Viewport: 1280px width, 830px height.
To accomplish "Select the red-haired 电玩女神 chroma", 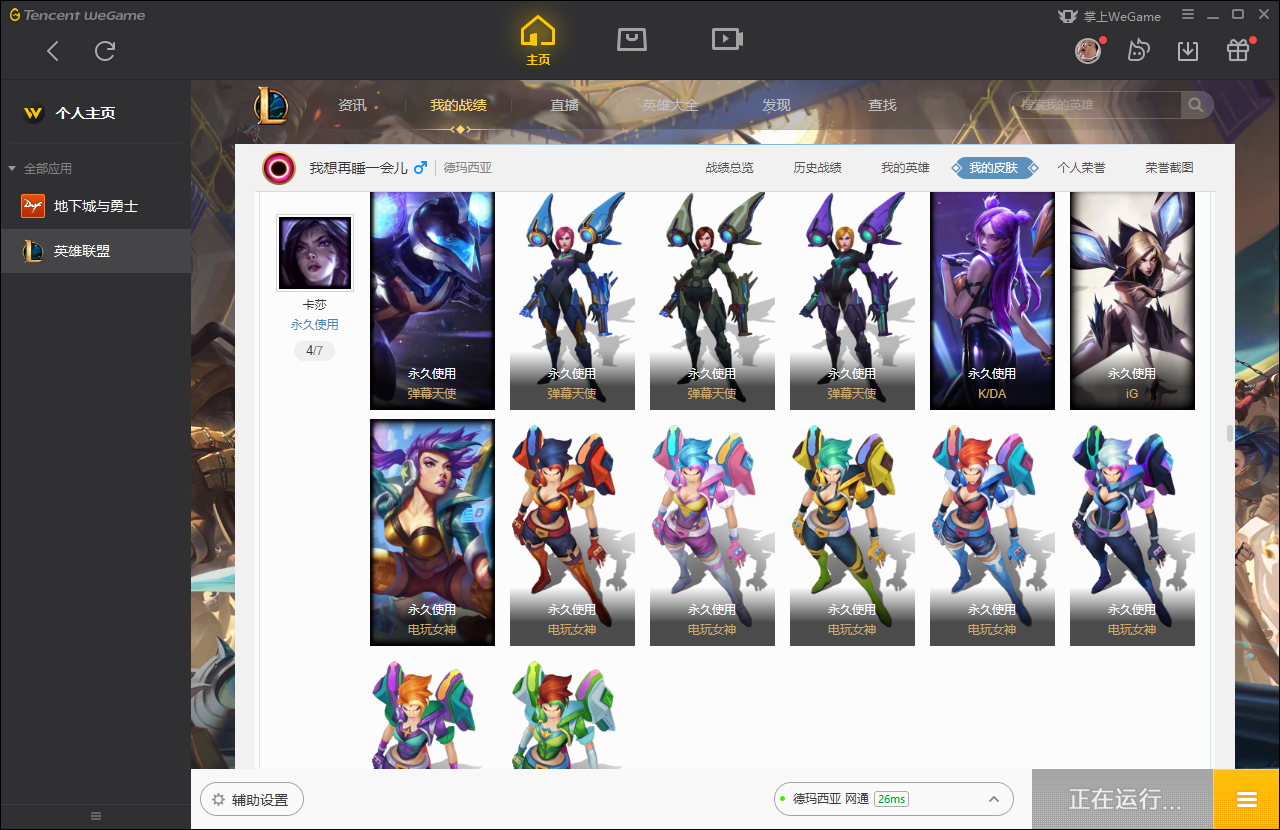I will tap(572, 532).
